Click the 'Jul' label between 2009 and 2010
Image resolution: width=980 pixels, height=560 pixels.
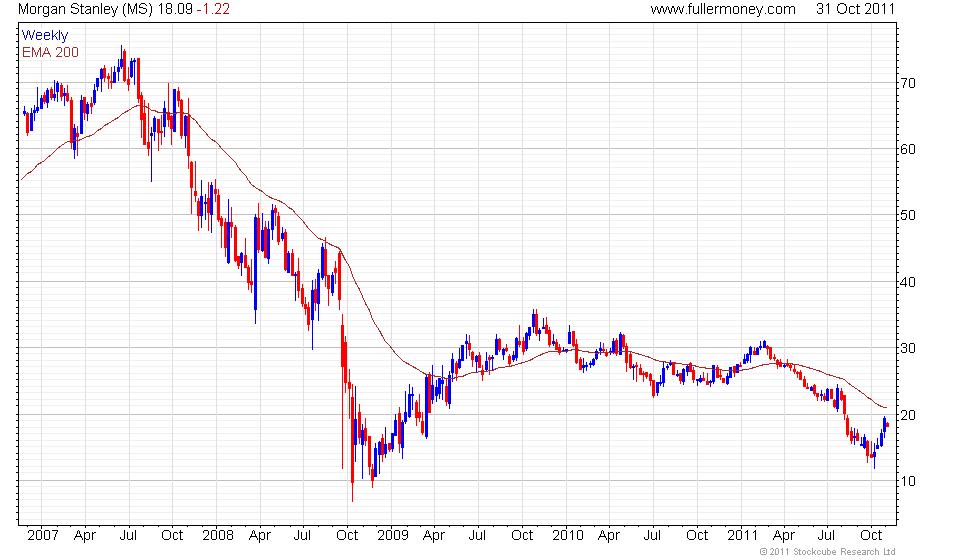(478, 536)
